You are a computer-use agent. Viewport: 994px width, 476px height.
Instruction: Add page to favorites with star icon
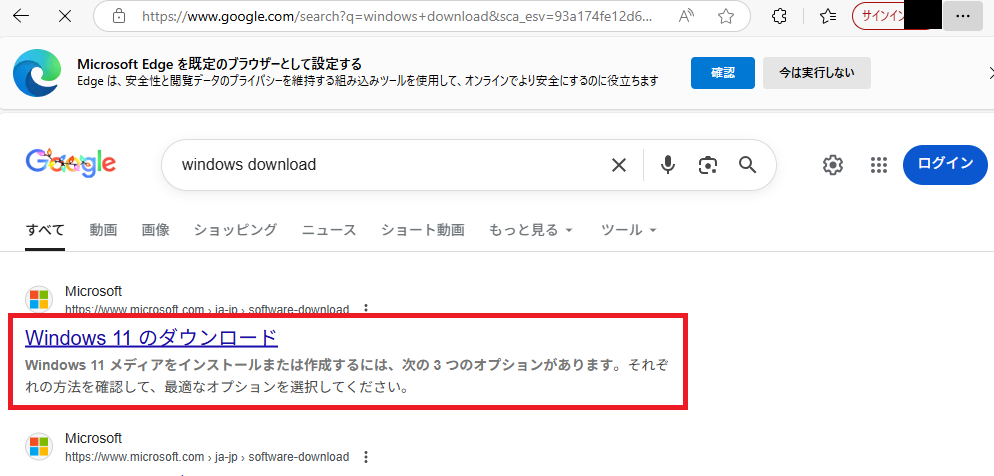[x=726, y=16]
